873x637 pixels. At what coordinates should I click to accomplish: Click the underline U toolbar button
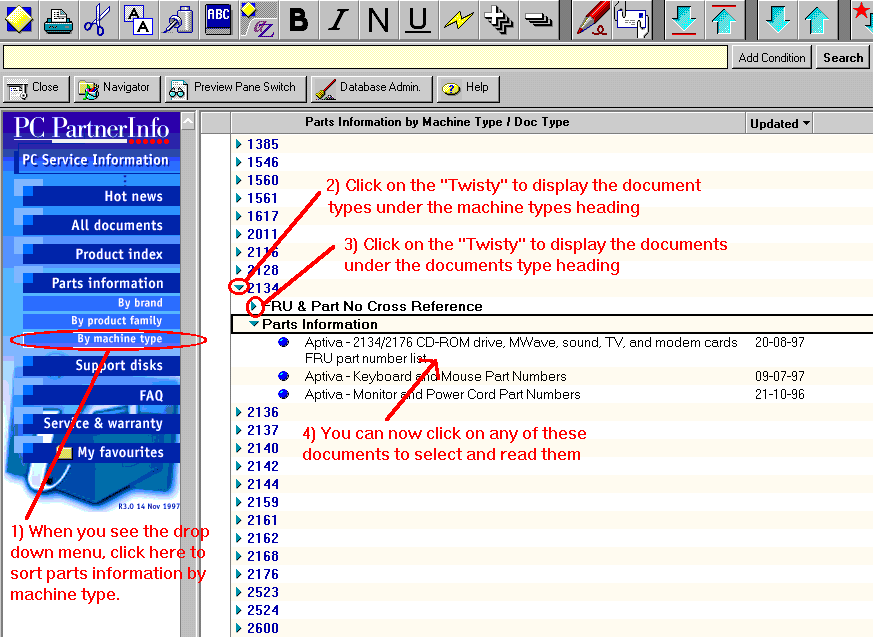[x=418, y=19]
